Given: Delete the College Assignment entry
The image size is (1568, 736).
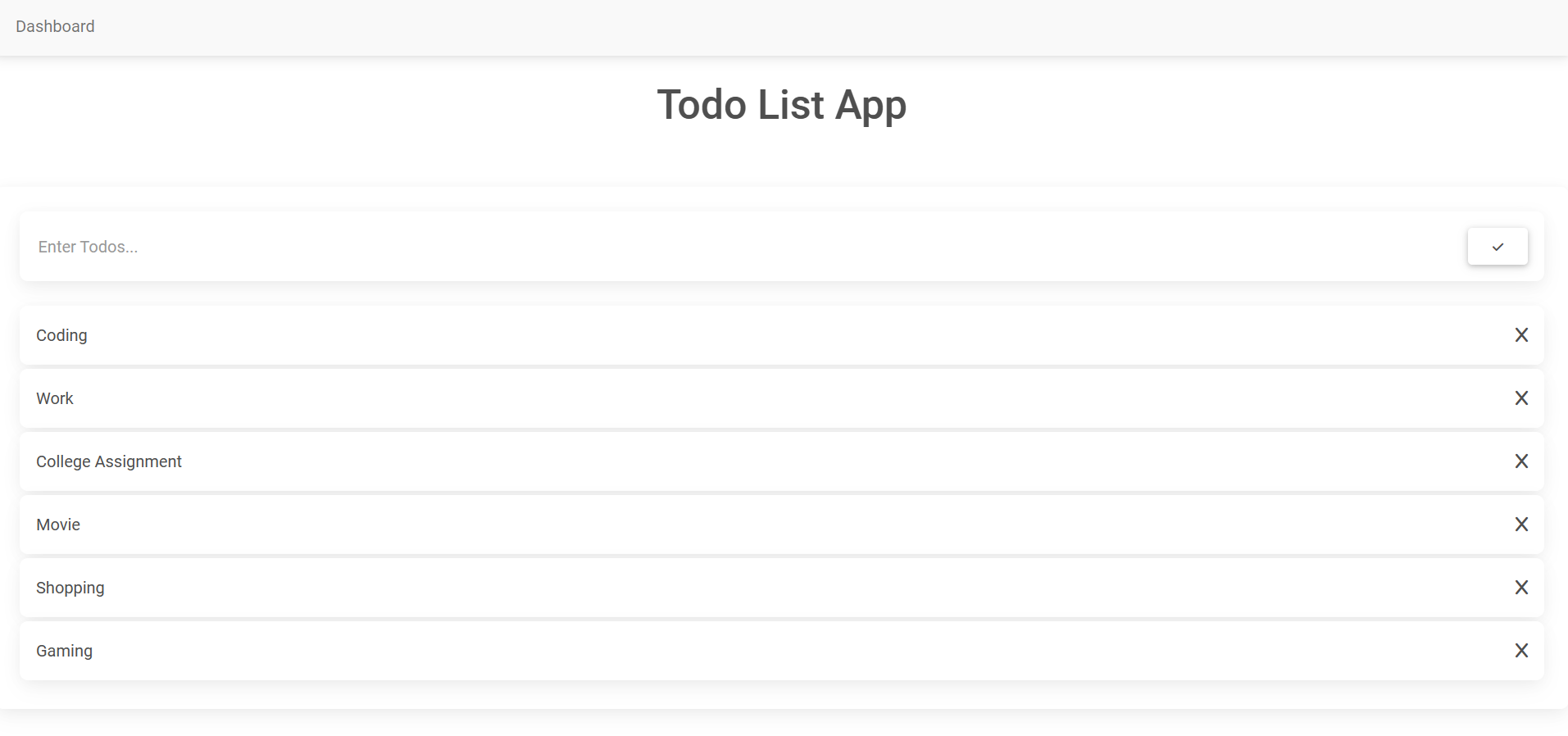Looking at the screenshot, I should [1521, 461].
